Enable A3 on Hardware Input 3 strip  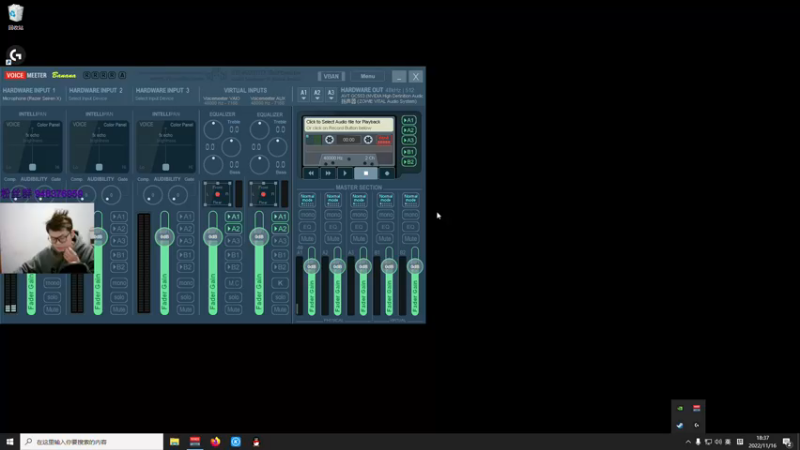(185, 241)
